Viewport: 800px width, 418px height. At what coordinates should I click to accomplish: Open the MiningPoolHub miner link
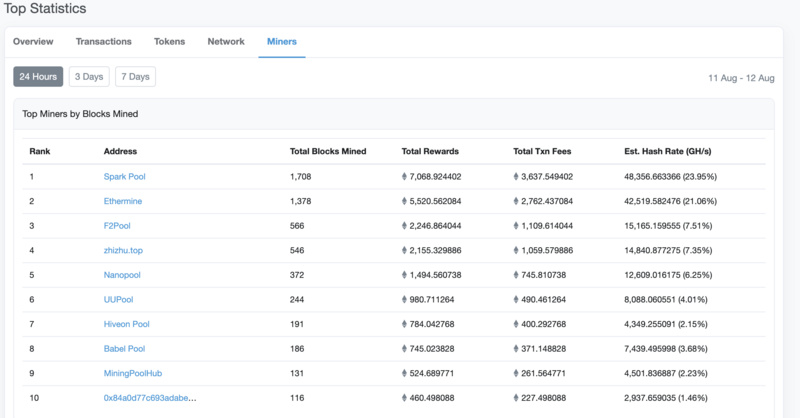pos(133,373)
